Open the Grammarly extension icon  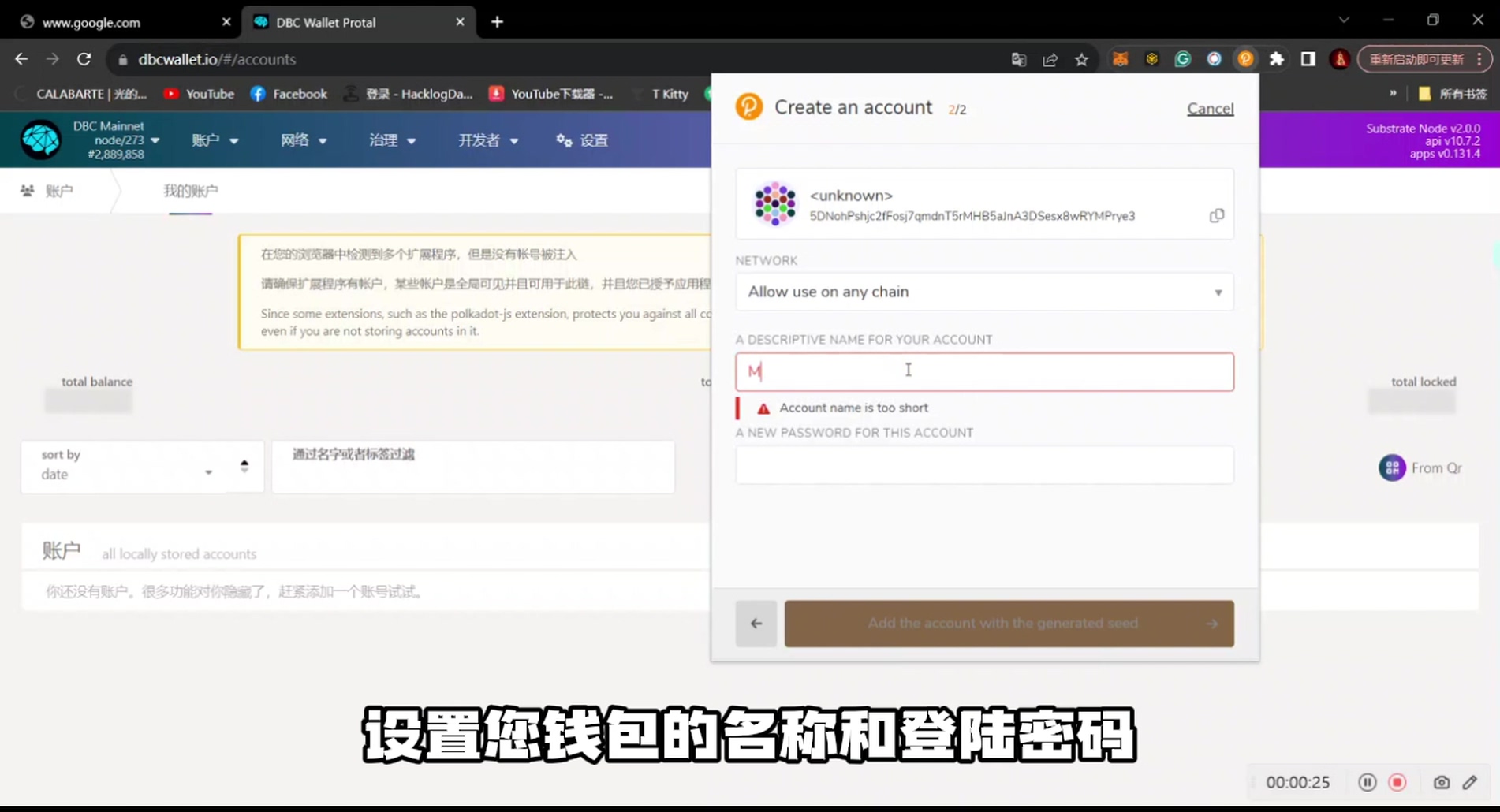(x=1182, y=59)
